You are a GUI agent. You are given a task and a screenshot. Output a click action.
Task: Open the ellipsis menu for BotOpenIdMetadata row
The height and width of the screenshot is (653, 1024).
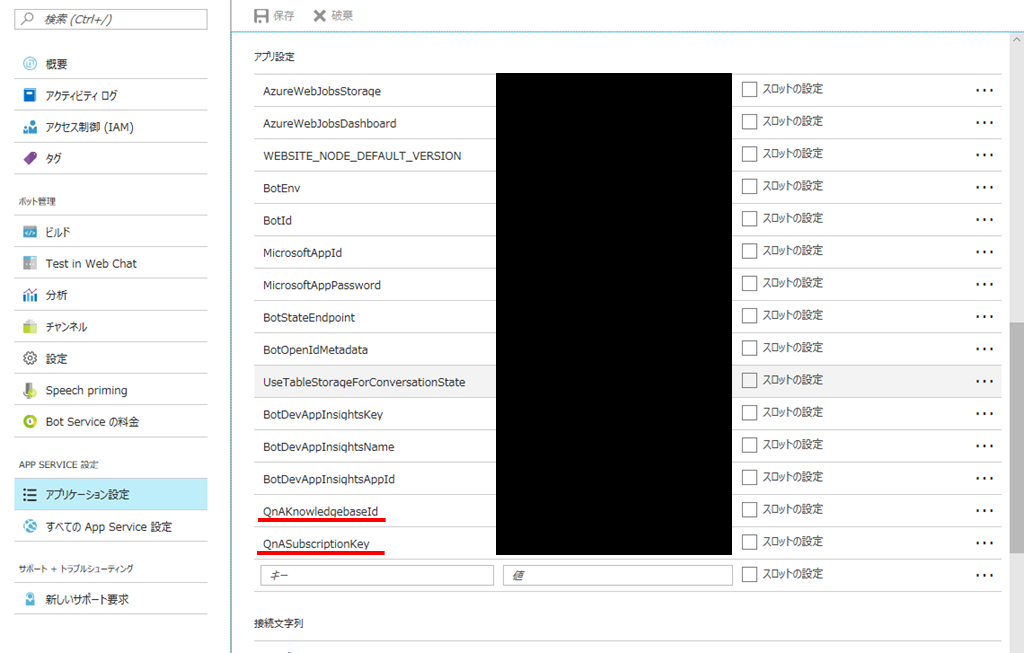(x=984, y=349)
